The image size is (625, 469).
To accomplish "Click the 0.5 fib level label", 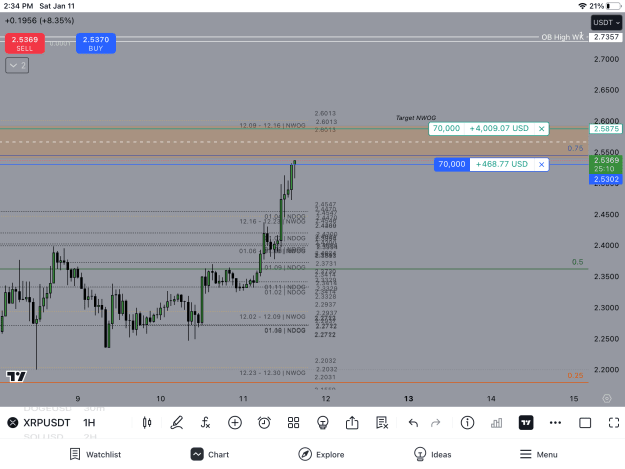I will point(577,262).
